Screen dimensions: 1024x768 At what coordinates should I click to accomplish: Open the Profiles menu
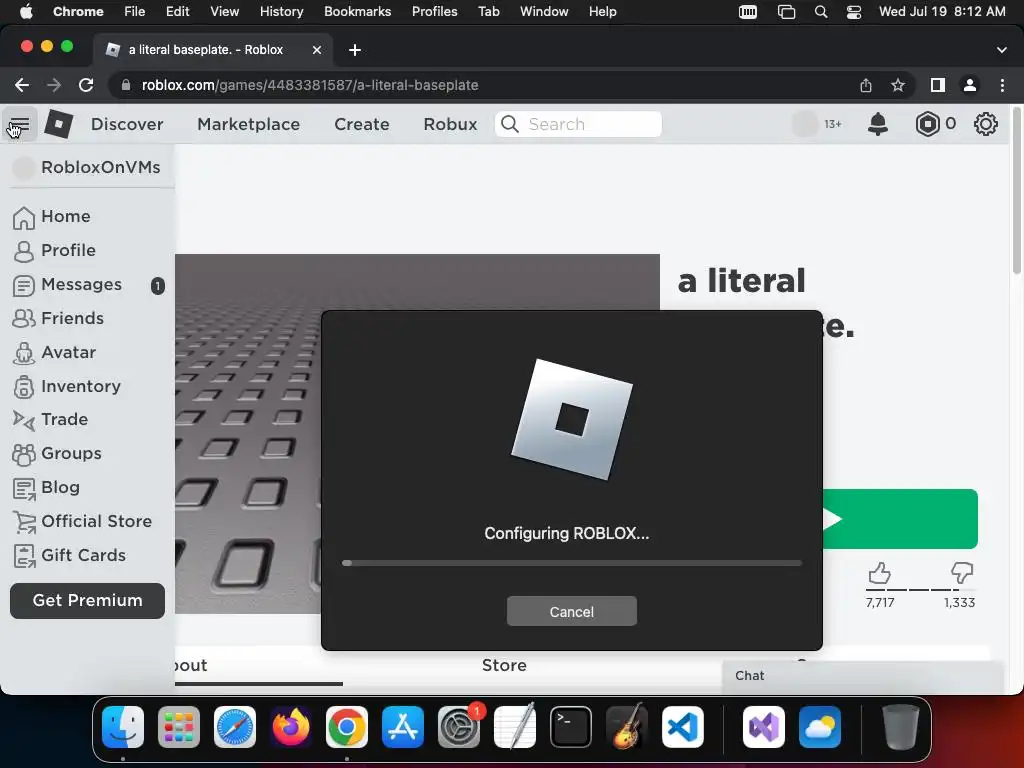pos(434,12)
